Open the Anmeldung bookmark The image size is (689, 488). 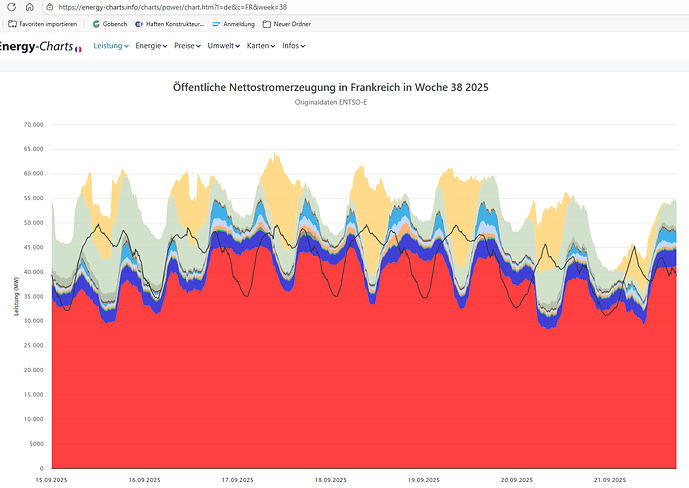(x=233, y=24)
